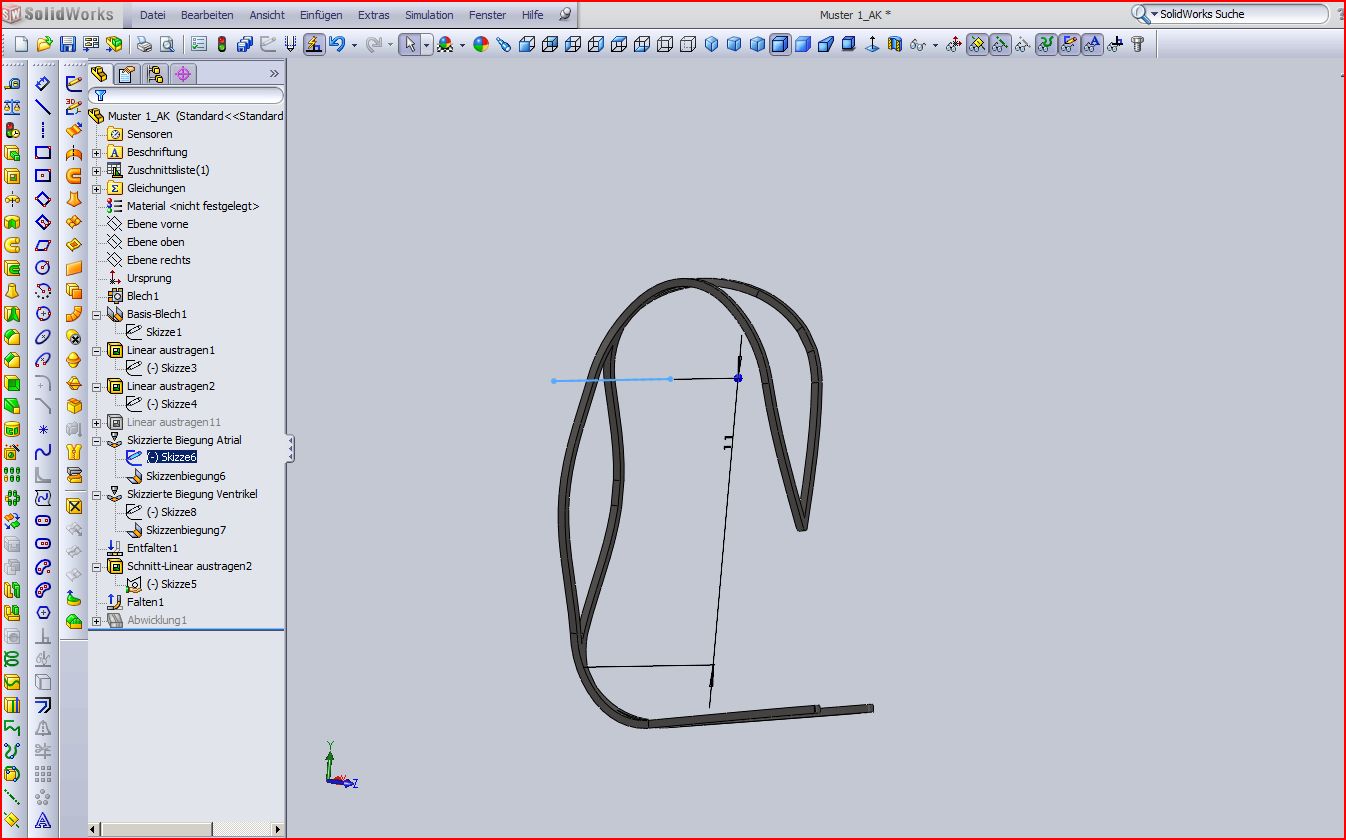Screen dimensions: 1346x840
Task: Toggle view sketches visibility button
Action: 1069,44
